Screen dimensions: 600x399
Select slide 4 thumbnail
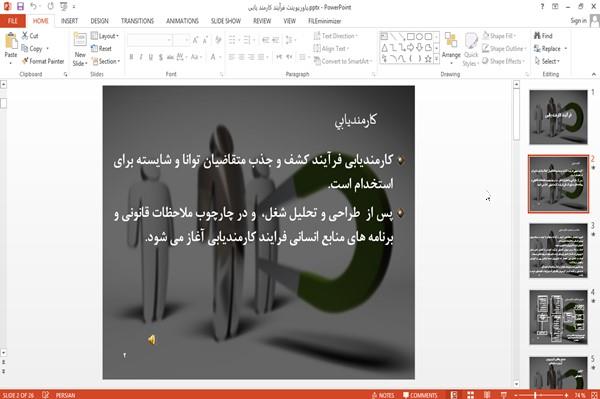pyautogui.click(x=558, y=317)
